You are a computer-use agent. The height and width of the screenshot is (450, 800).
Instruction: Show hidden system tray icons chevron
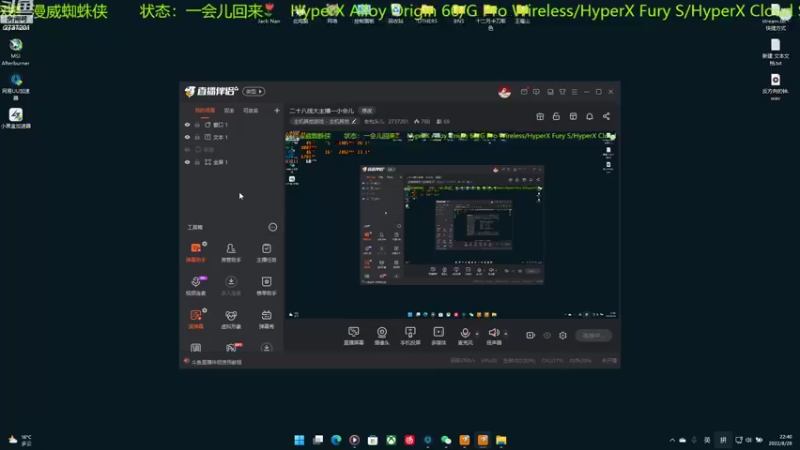[672, 440]
